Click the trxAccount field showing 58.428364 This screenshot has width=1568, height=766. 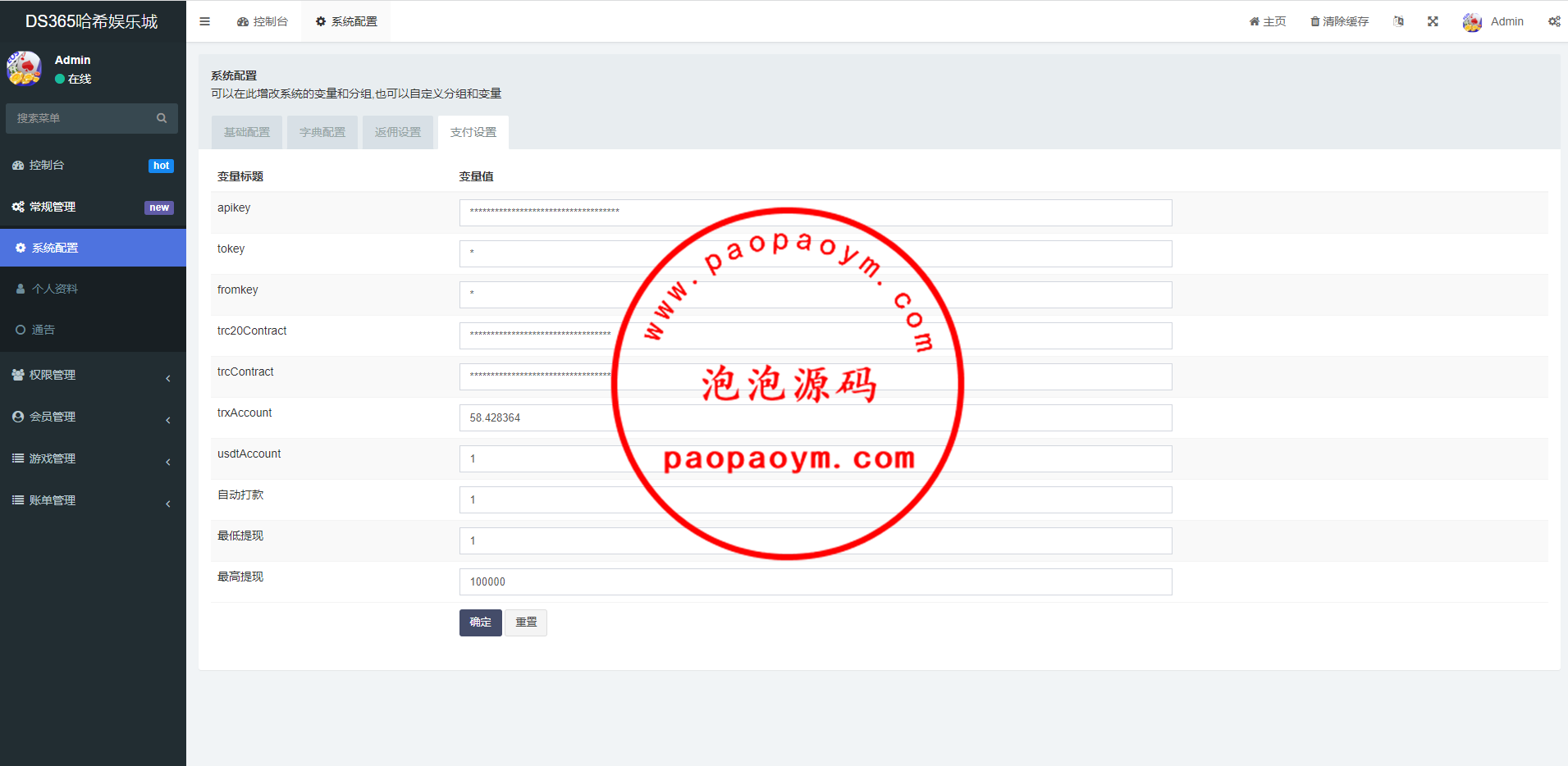point(816,417)
